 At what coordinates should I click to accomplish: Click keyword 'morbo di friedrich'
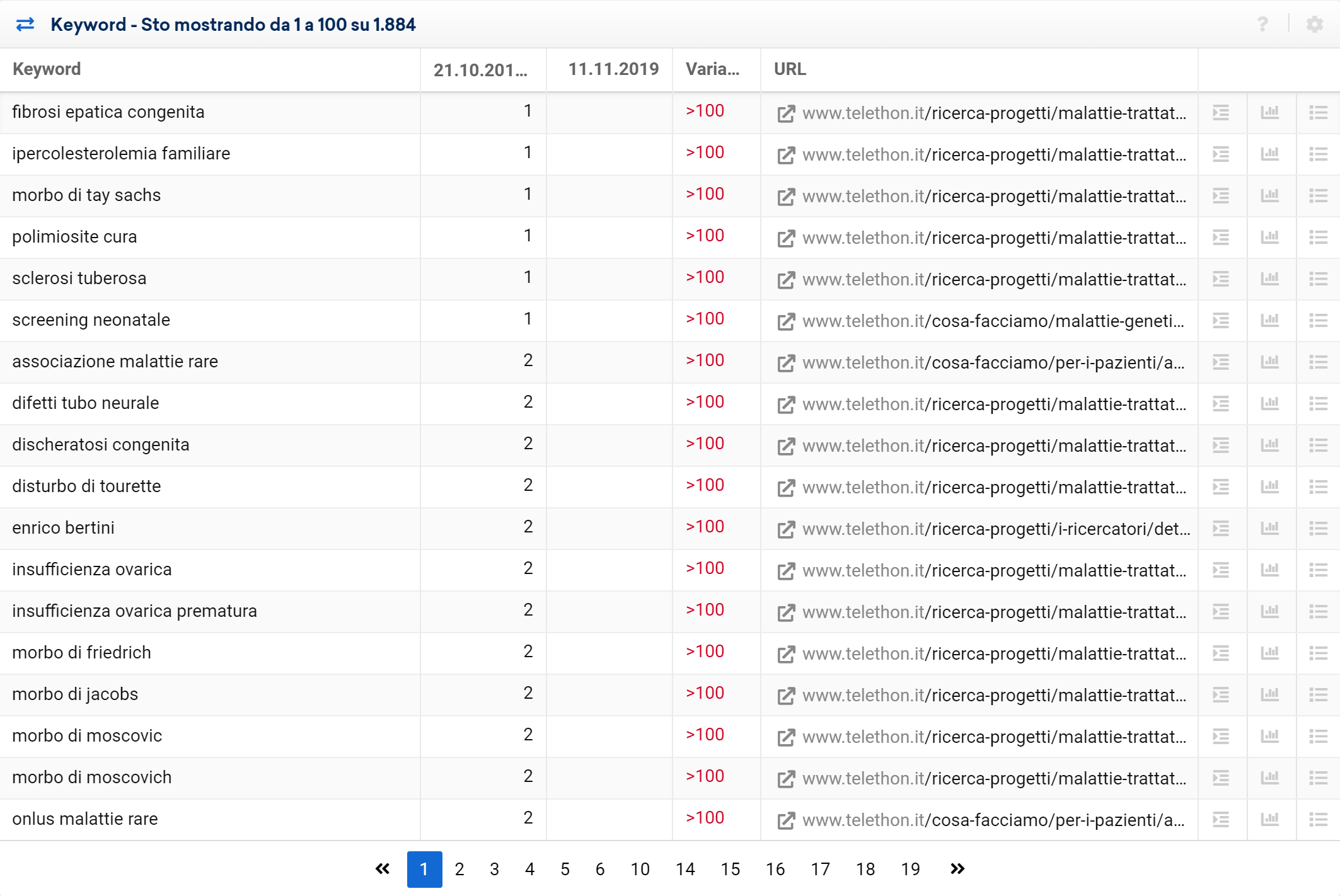(82, 653)
